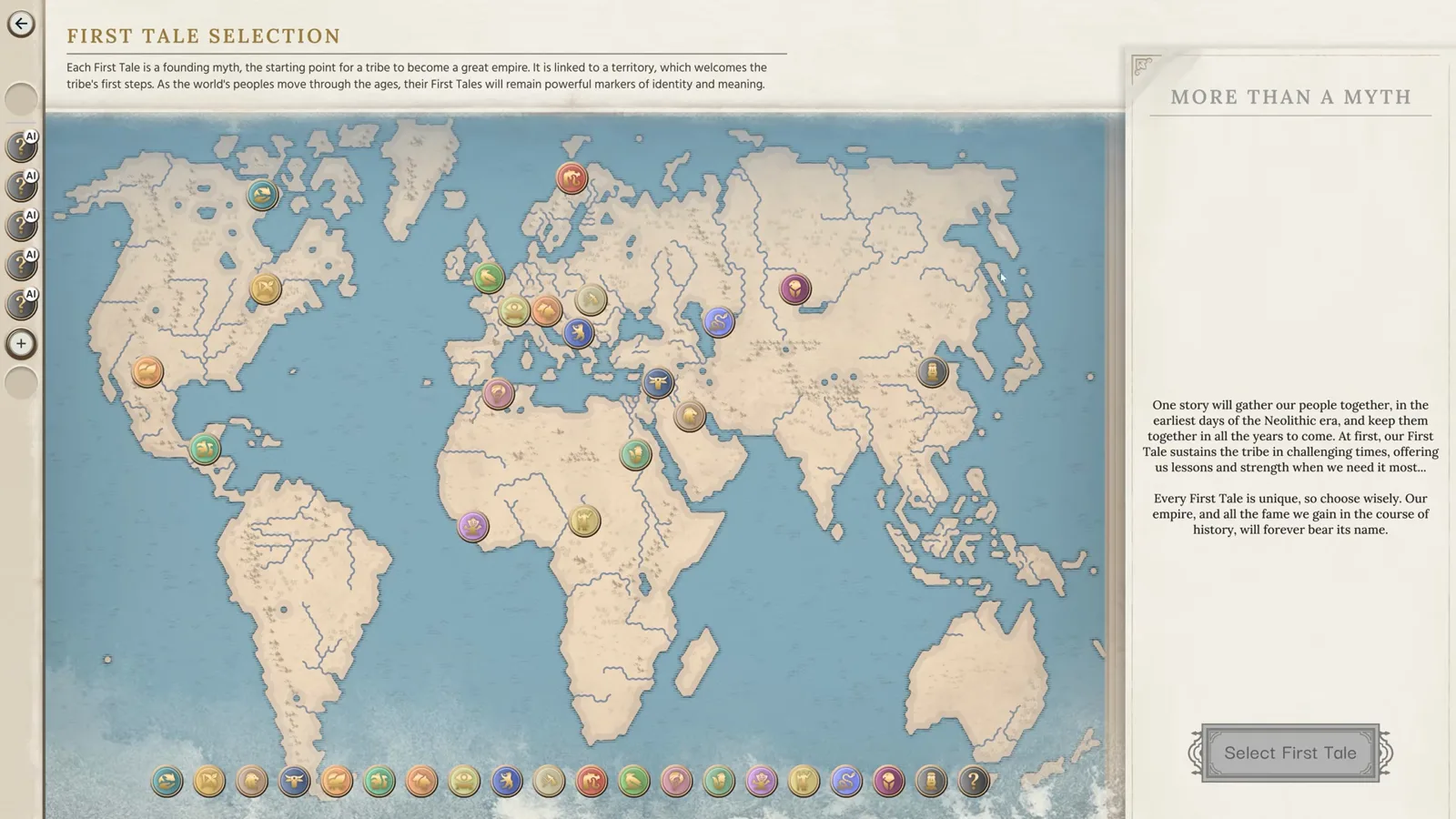Select the magenta marker in central Asia

click(795, 289)
